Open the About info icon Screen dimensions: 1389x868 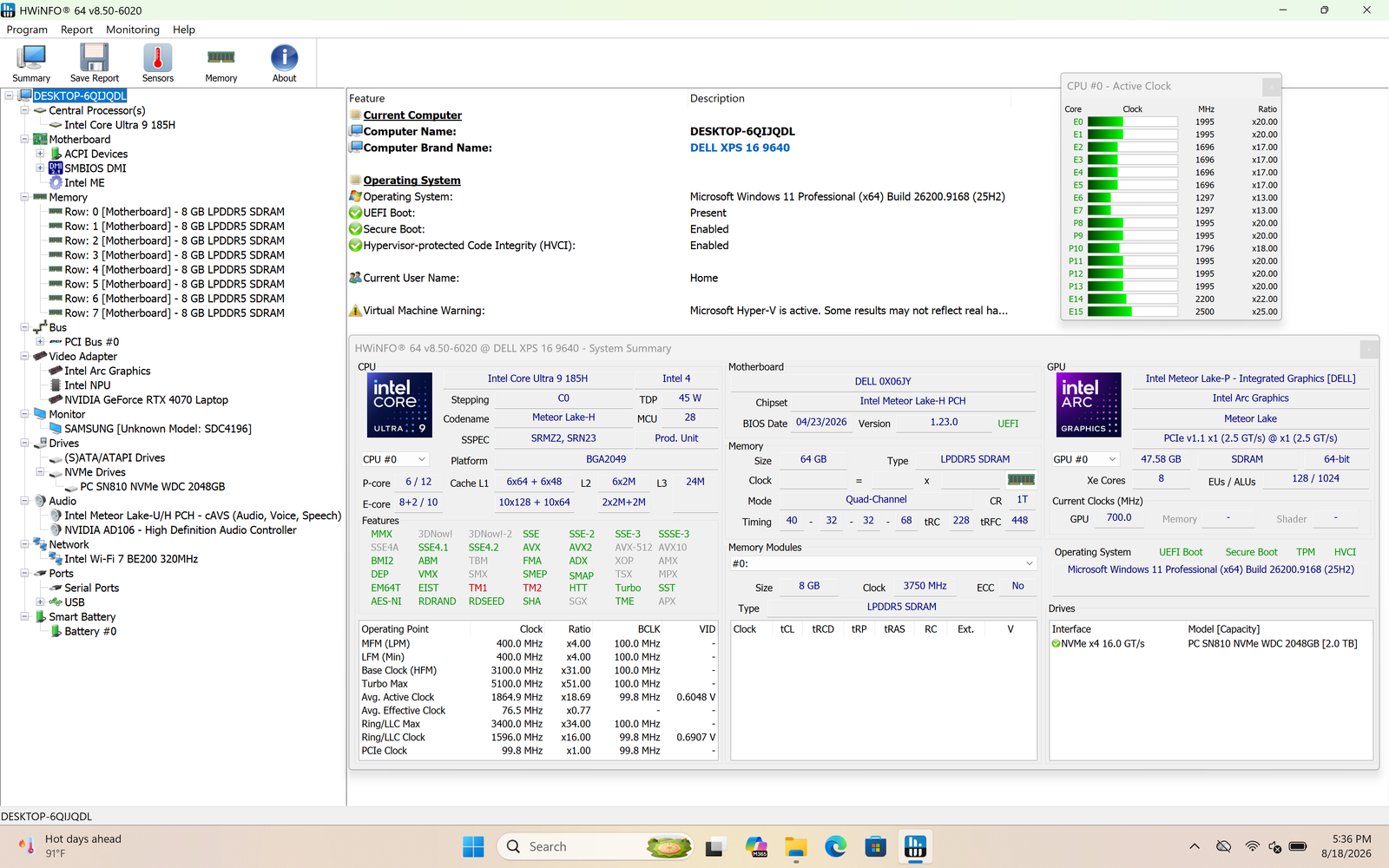coord(285,63)
